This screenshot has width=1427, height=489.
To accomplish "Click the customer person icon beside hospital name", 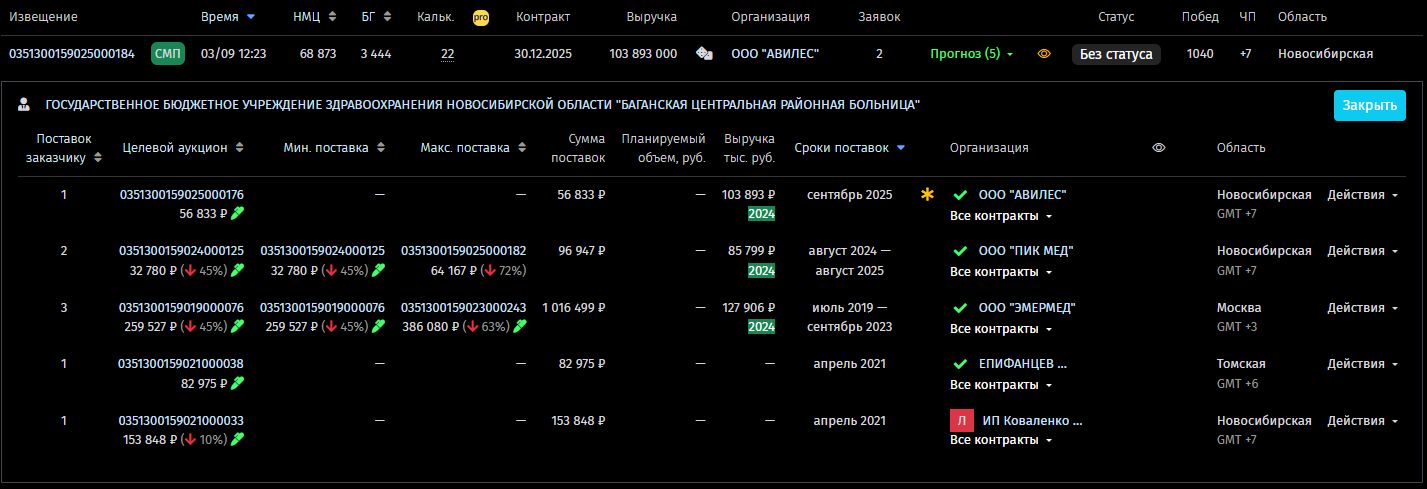I will (x=24, y=105).
